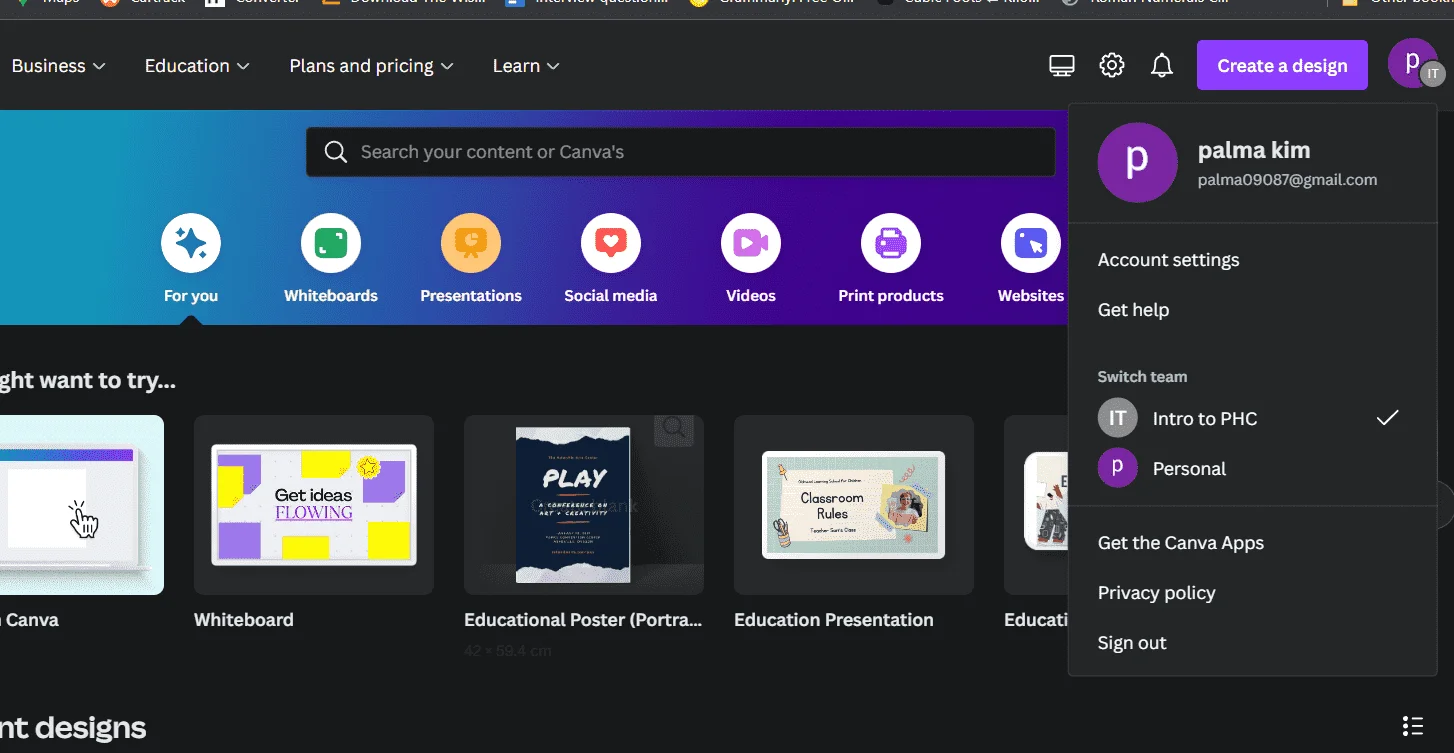Open the Whiteboards category icon
The height and width of the screenshot is (753, 1454).
pyautogui.click(x=331, y=243)
